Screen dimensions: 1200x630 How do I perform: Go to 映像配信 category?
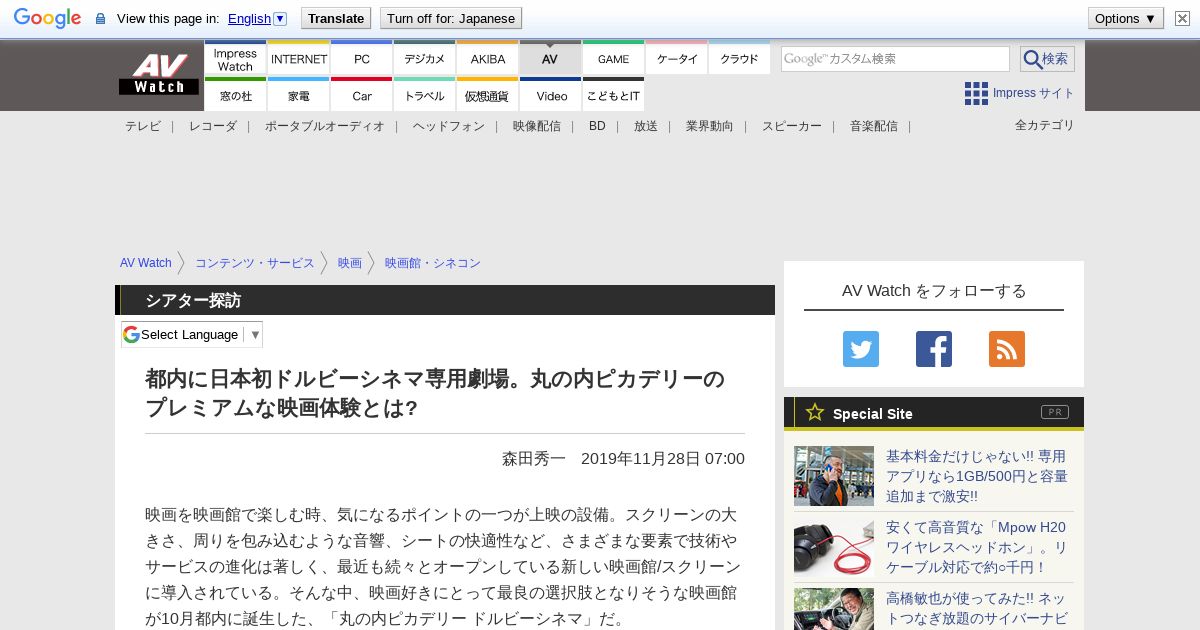537,126
